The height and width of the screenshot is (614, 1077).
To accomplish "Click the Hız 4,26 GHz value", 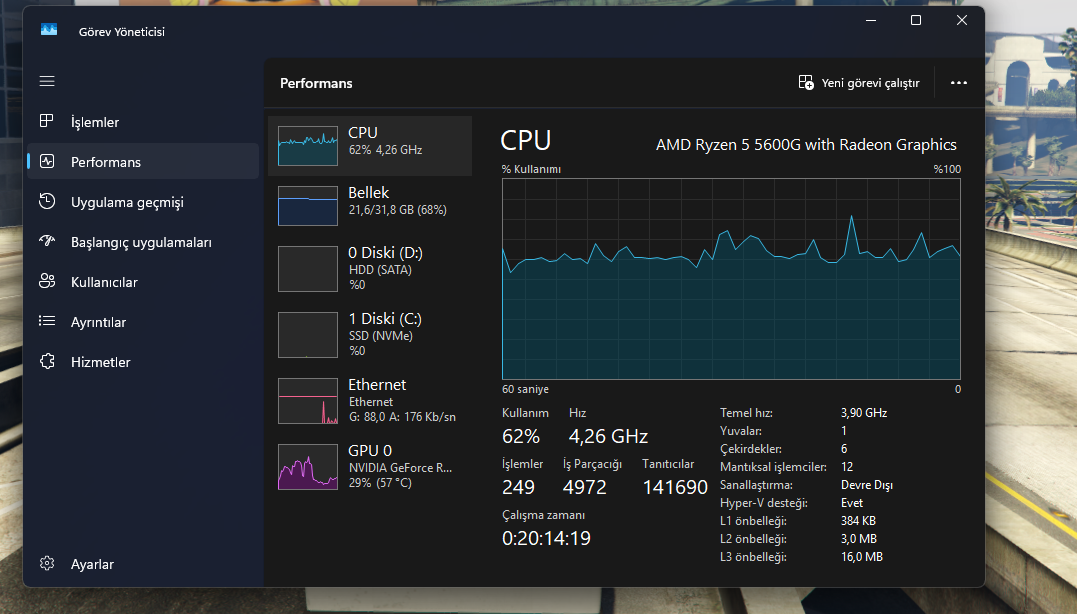I will pos(609,436).
